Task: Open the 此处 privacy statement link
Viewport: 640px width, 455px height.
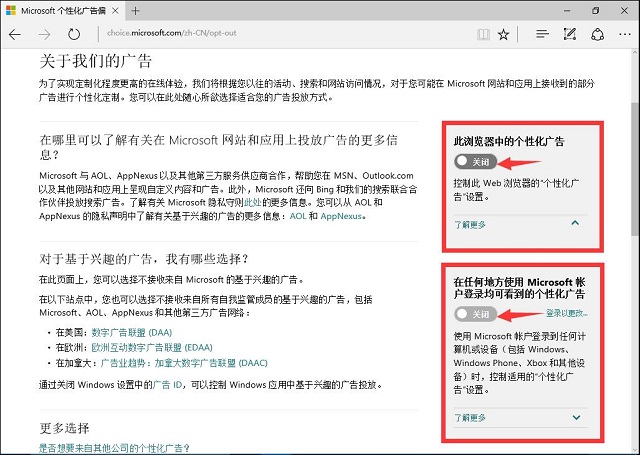Action: [x=252, y=202]
